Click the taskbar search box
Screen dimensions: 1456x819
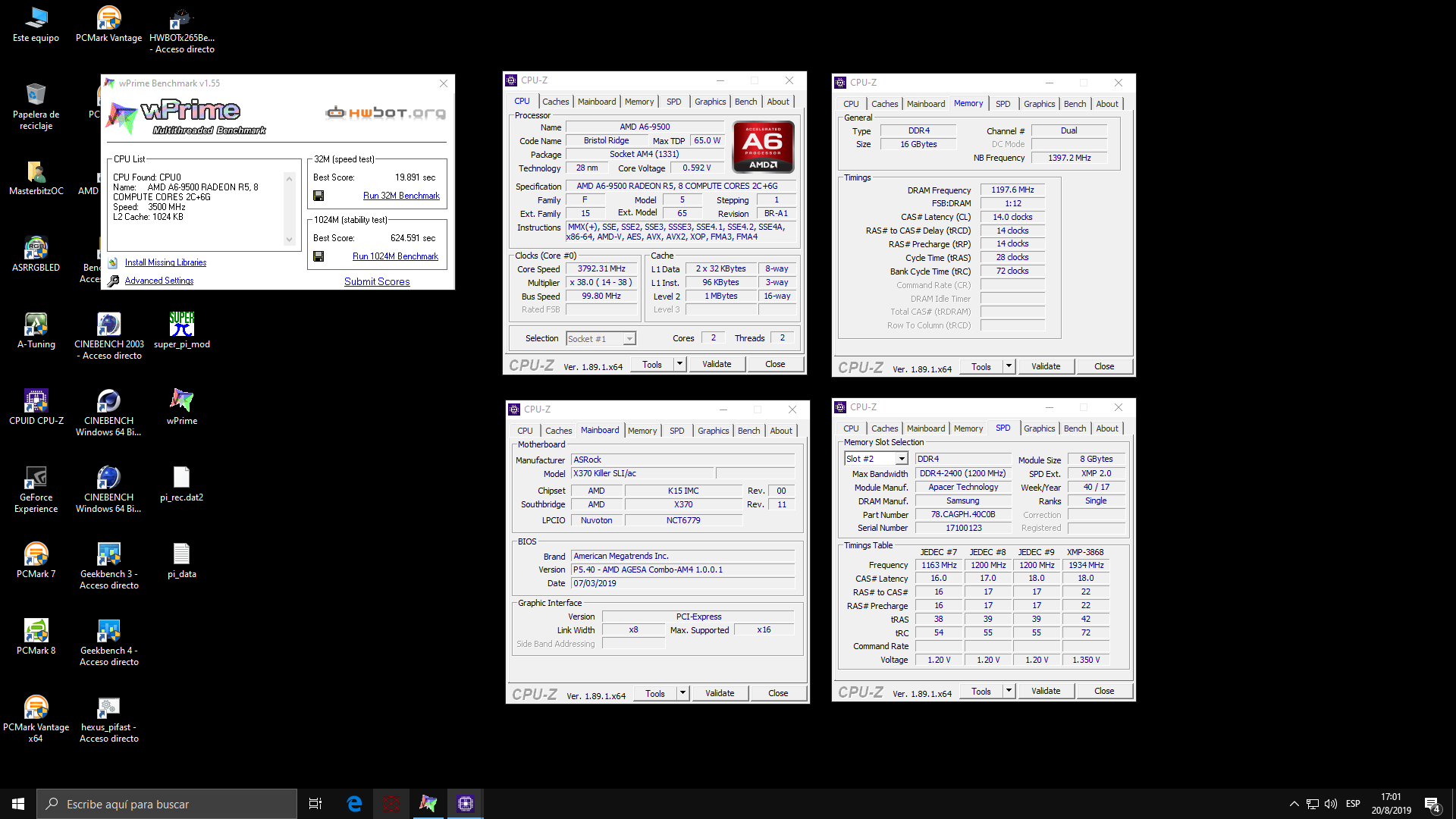(x=167, y=804)
